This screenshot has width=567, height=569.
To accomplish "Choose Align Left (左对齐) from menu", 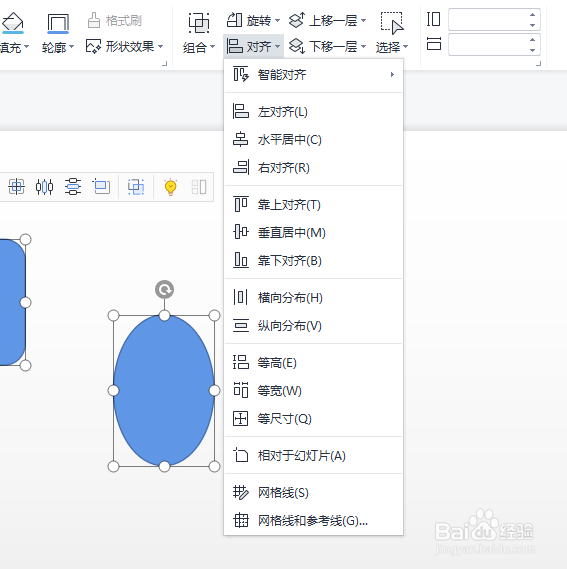I will coord(313,112).
